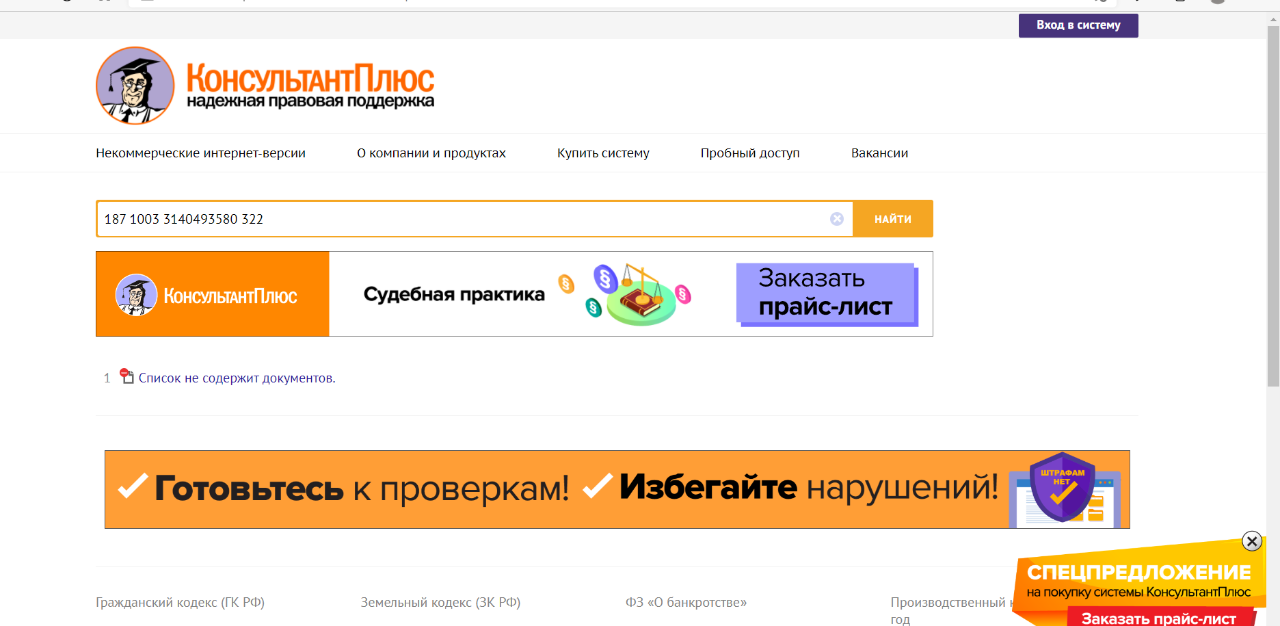Go to Купить систему section
This screenshot has width=1280, height=626.
pos(603,153)
